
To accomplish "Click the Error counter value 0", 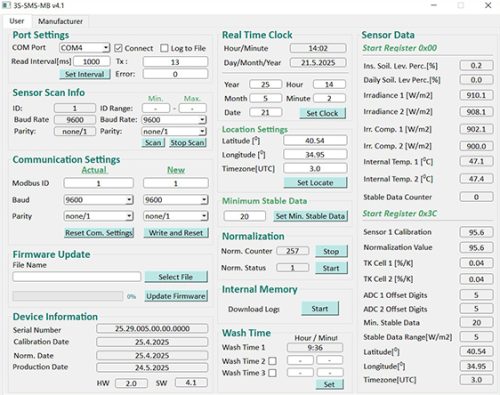I will tap(175, 74).
